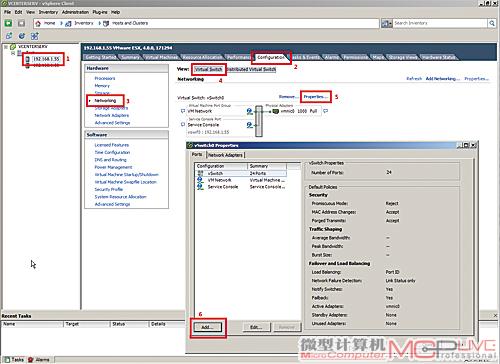The image size is (500, 364).
Task: Click the green back navigation arrow
Action: (x=8, y=23)
